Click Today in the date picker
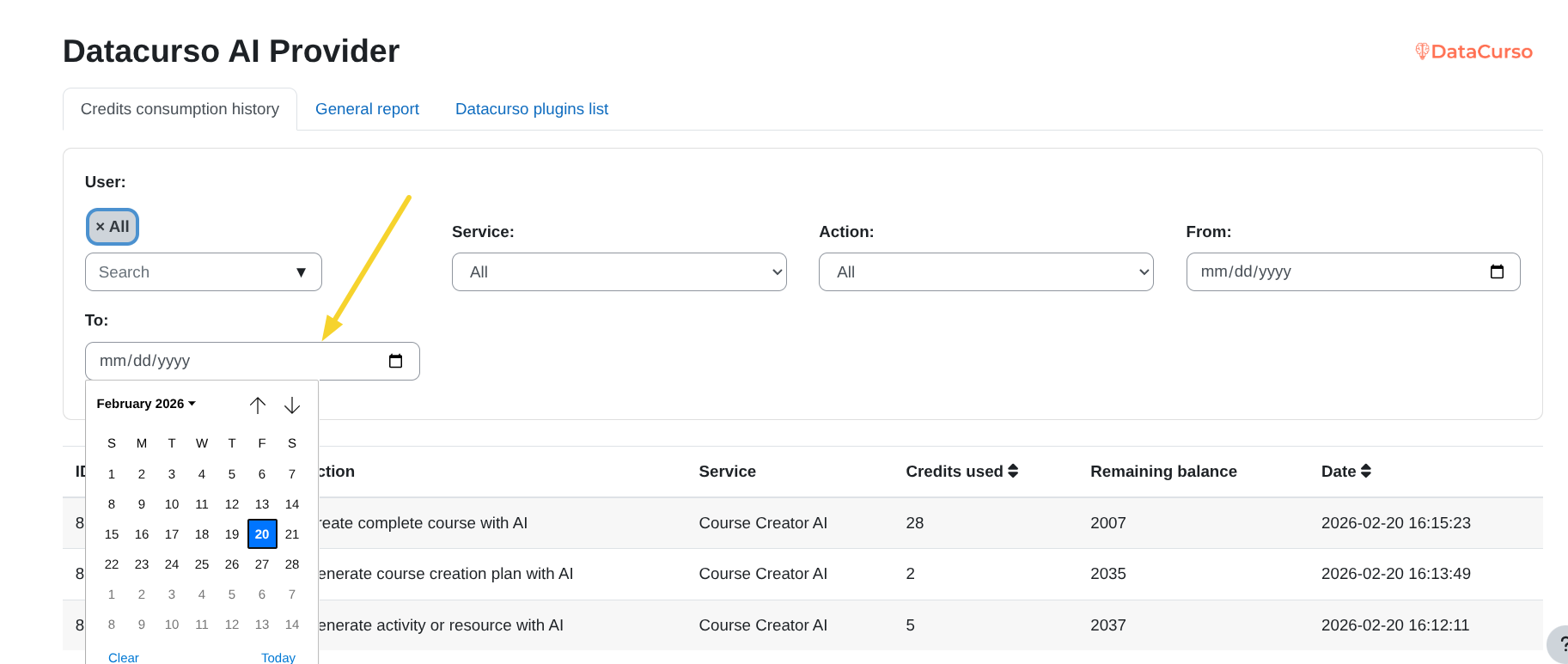 [278, 657]
